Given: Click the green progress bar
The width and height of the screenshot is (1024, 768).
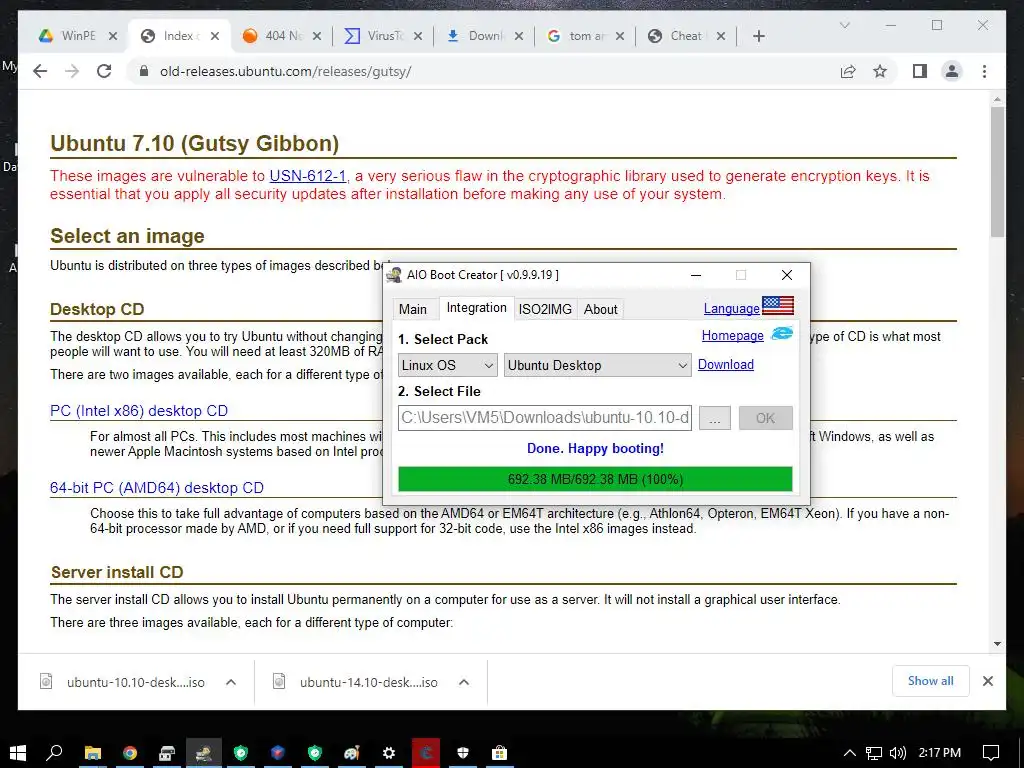Looking at the screenshot, I should (595, 479).
